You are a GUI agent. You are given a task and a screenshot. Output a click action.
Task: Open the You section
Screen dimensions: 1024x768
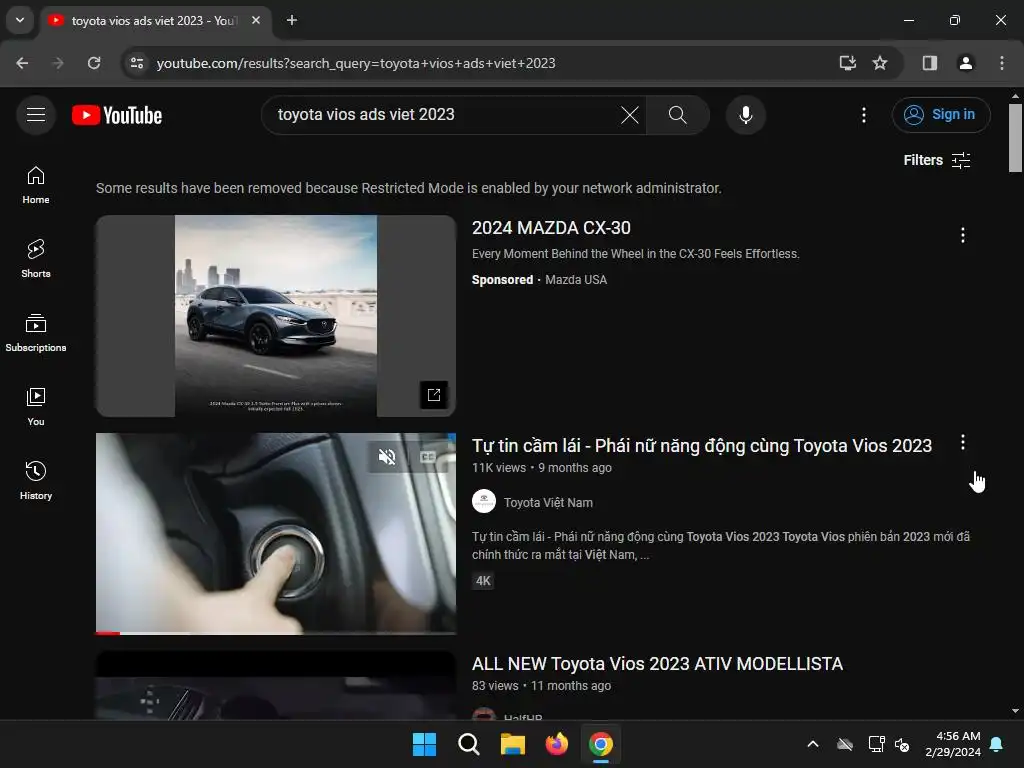[36, 407]
